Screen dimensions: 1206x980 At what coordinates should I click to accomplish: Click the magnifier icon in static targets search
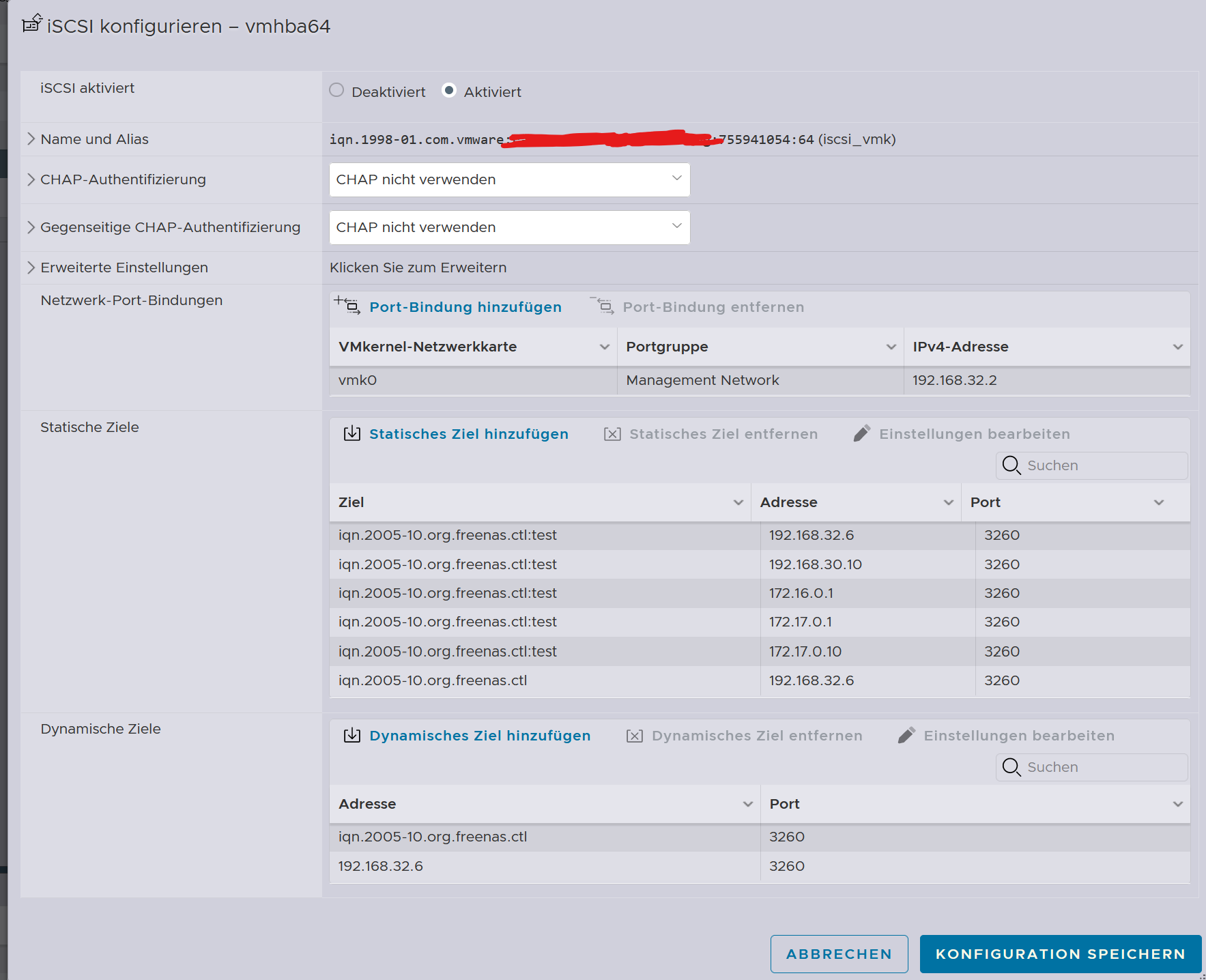click(x=1011, y=465)
